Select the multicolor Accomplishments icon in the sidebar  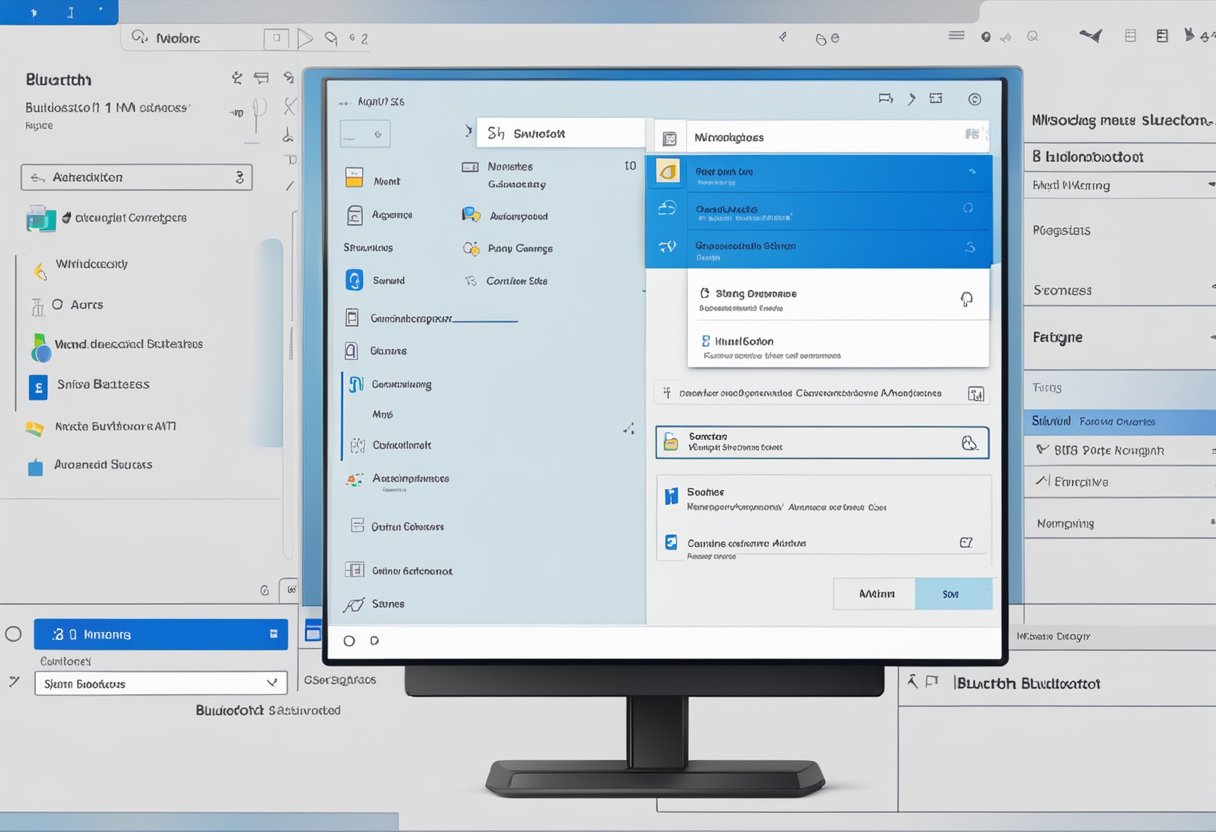click(x=355, y=478)
